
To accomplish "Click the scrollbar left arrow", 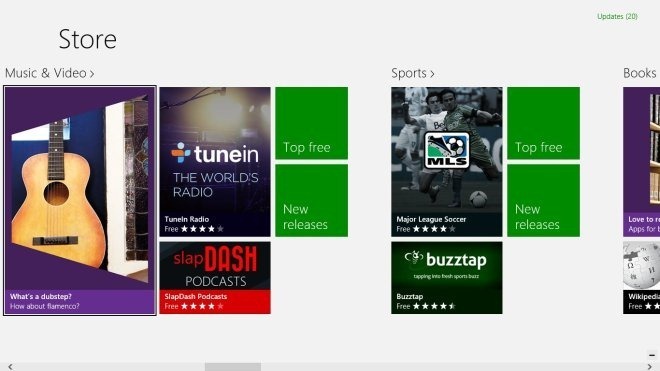I will tap(10, 367).
